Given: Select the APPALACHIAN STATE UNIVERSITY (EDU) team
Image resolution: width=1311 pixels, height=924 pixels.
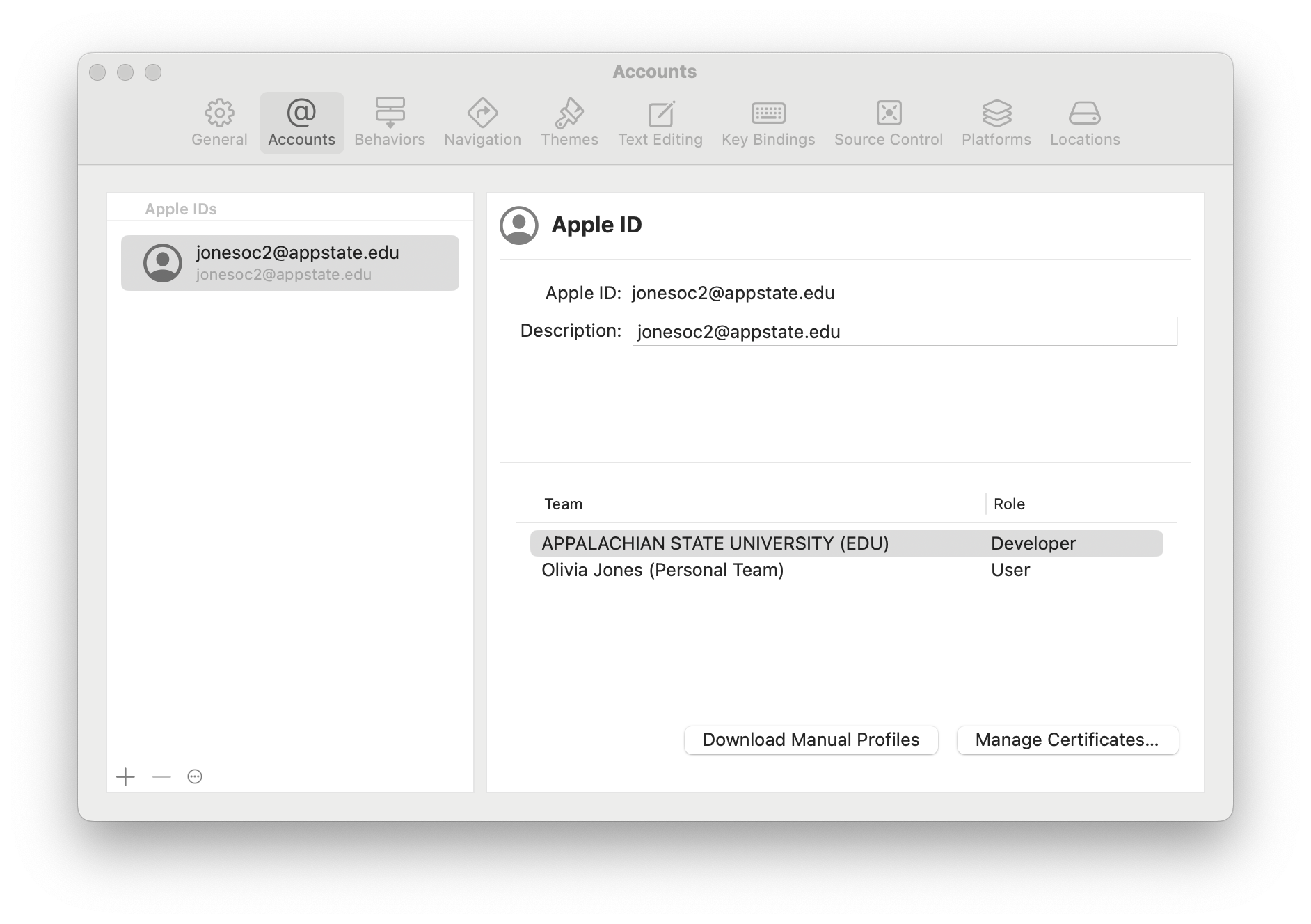Looking at the screenshot, I should [x=846, y=543].
